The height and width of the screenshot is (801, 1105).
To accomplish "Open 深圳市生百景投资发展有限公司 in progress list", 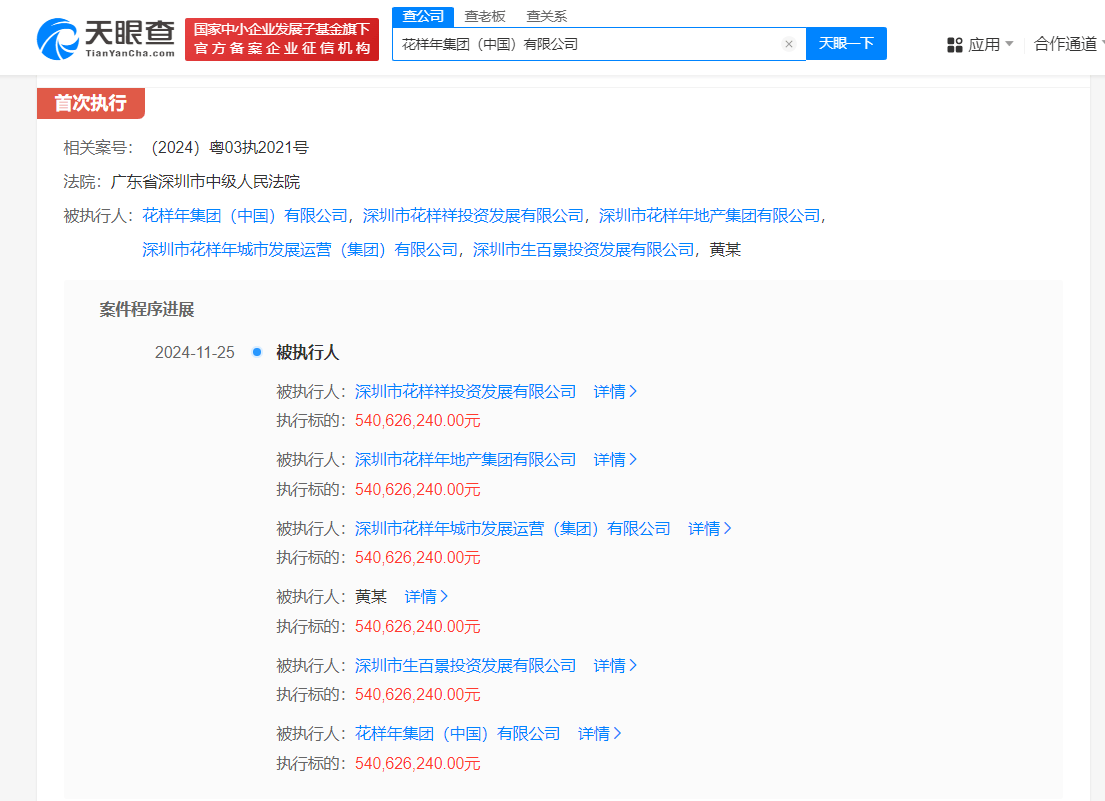I will point(466,666).
